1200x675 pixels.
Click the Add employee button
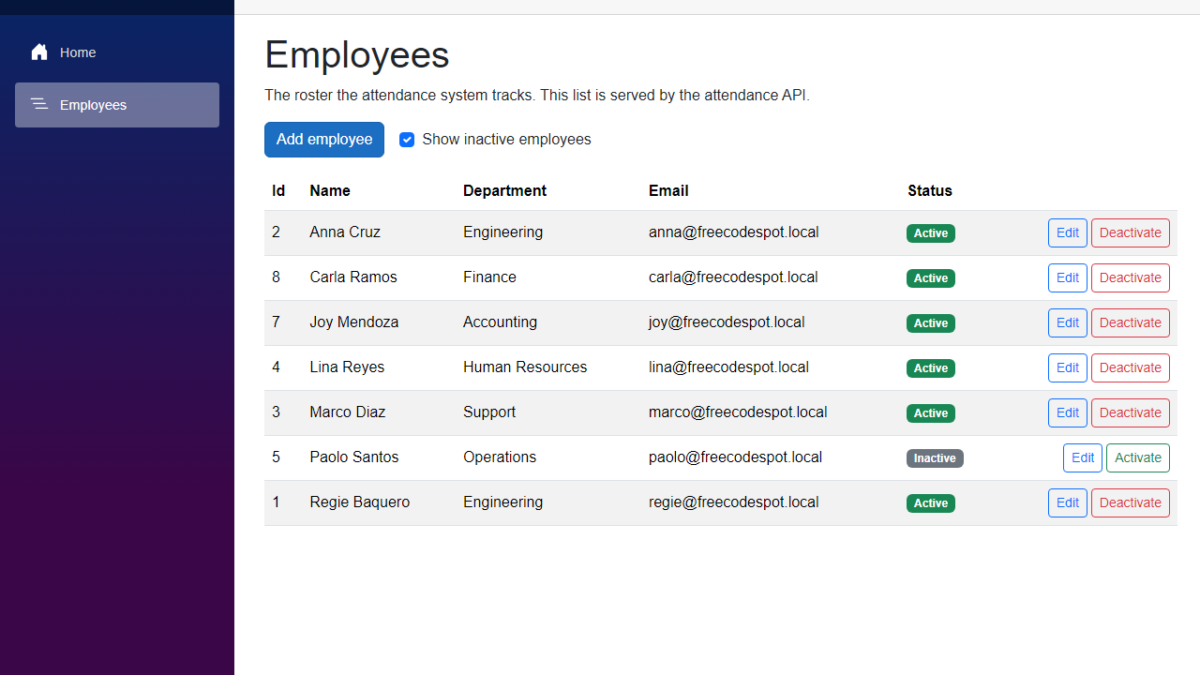coord(324,140)
